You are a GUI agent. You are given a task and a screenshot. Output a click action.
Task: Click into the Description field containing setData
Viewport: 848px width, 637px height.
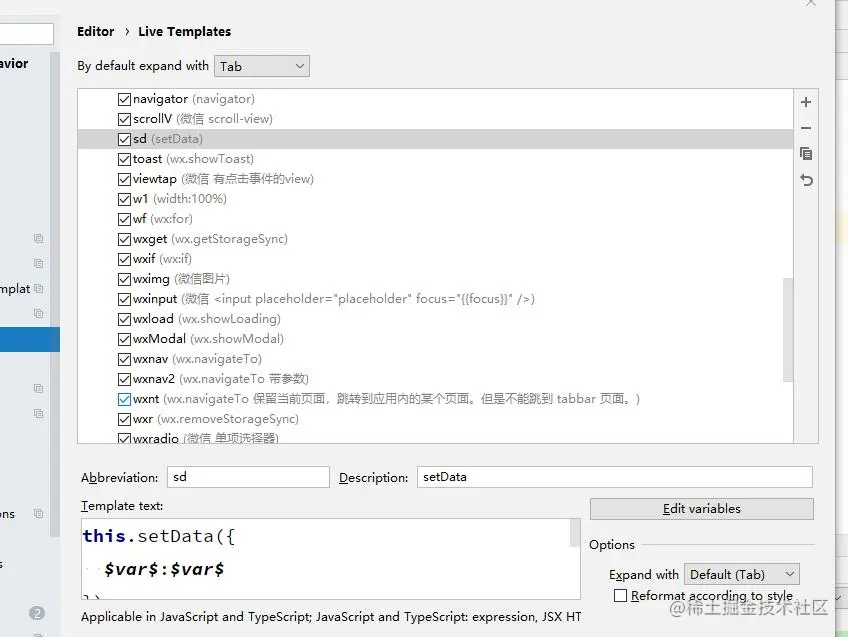(614, 477)
